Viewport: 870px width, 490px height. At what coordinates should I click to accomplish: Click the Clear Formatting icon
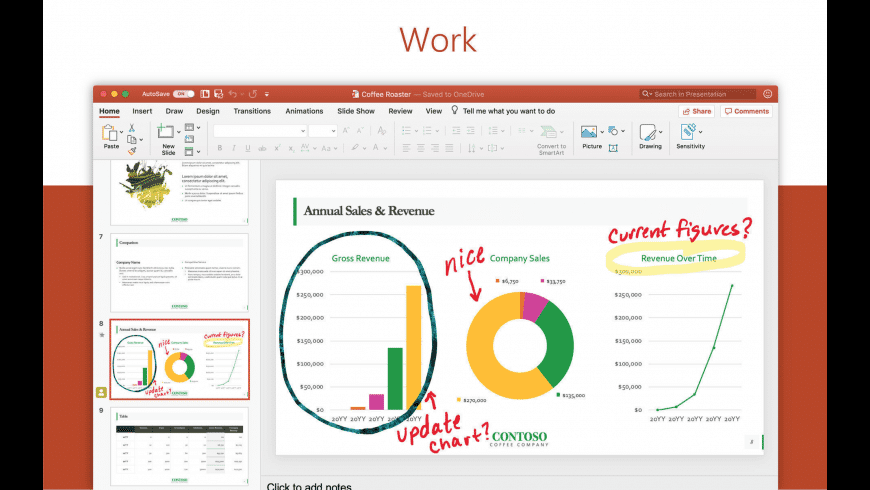click(382, 131)
